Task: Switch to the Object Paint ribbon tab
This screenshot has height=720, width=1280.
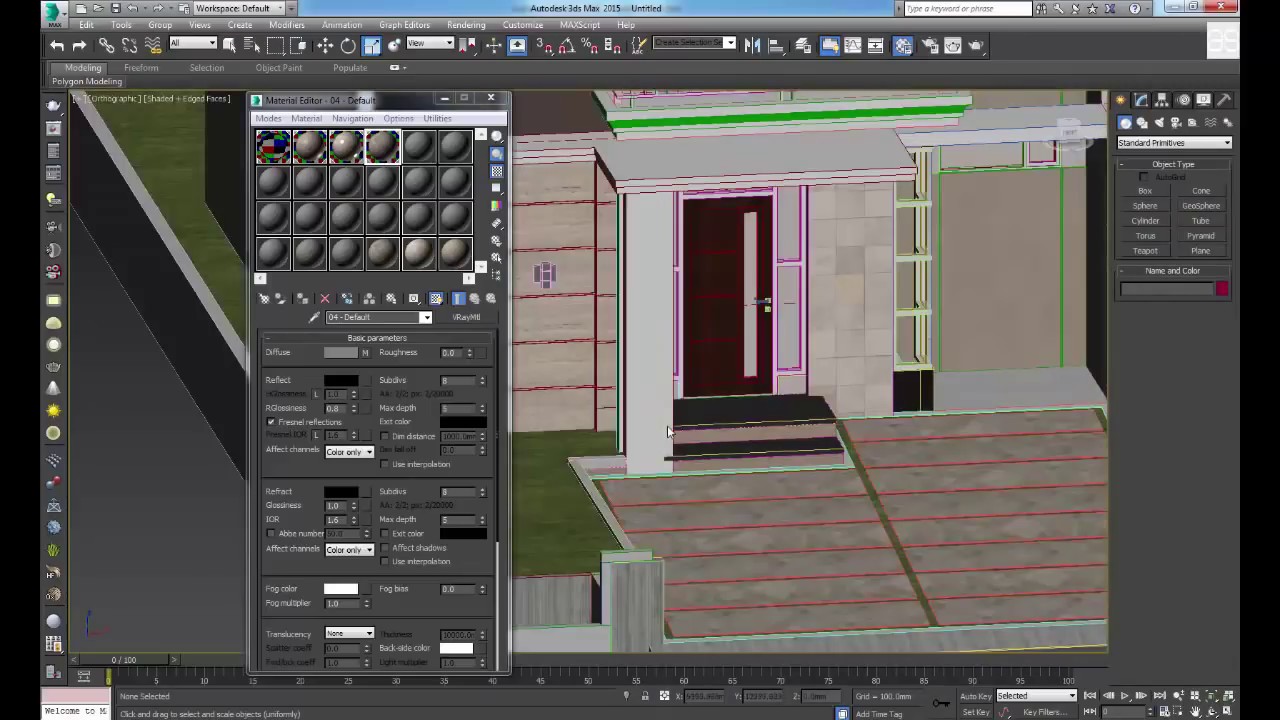Action: tap(278, 68)
